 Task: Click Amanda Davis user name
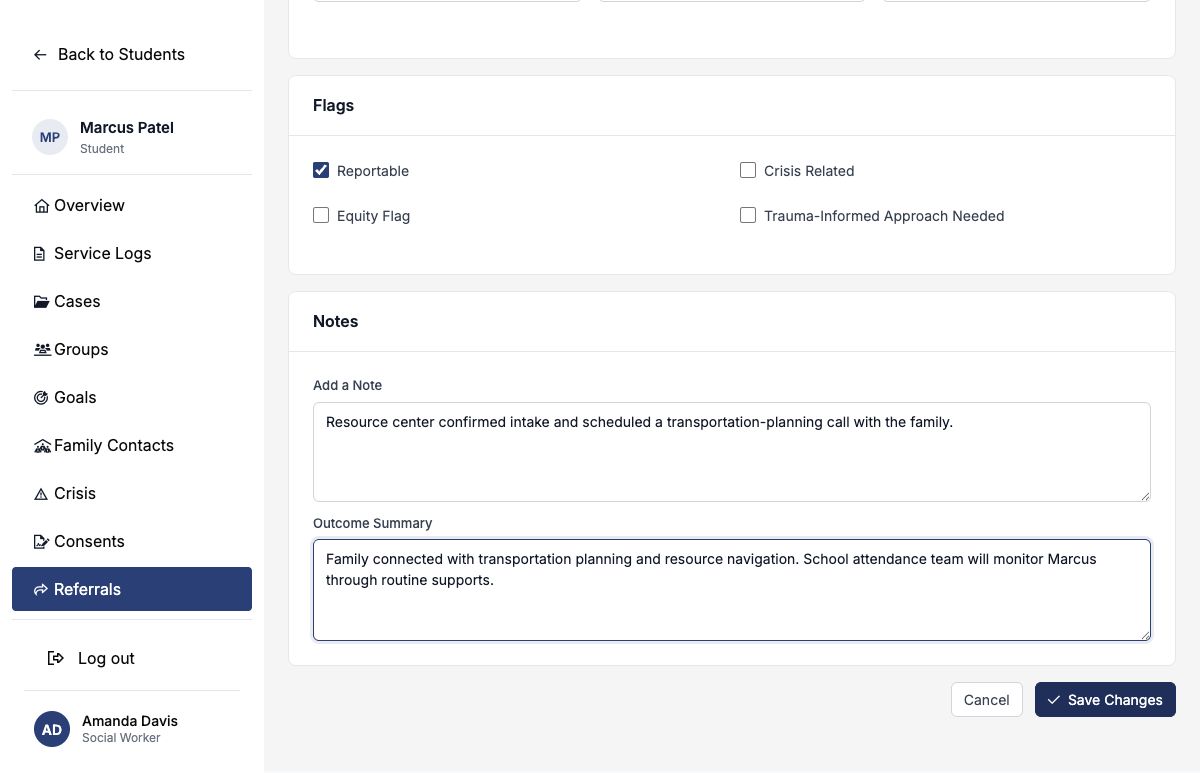tap(130, 721)
